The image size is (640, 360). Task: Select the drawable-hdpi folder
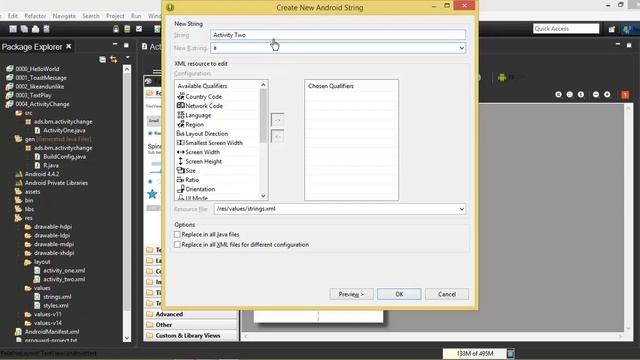coord(48,227)
